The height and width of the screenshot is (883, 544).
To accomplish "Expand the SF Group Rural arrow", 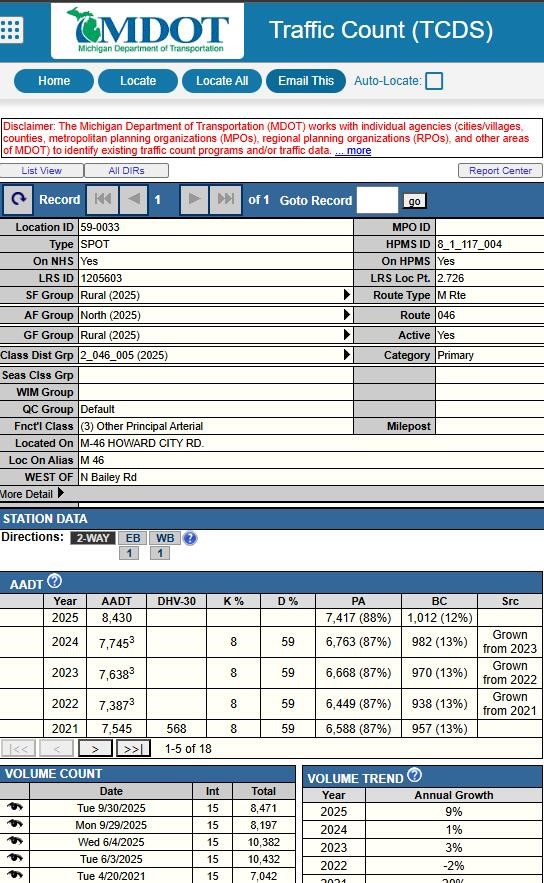I will tap(346, 295).
